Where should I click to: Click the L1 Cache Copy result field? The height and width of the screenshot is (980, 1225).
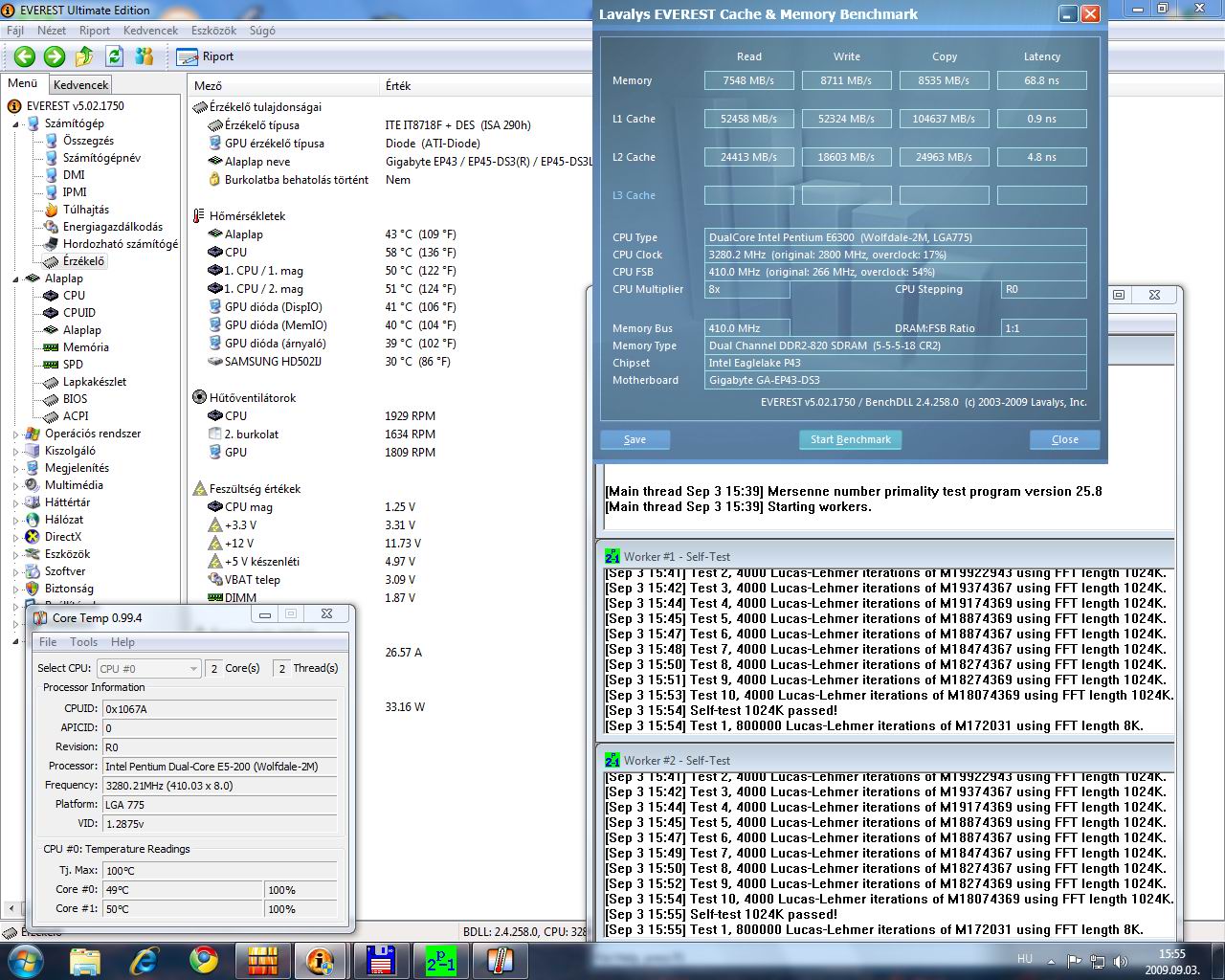(944, 119)
